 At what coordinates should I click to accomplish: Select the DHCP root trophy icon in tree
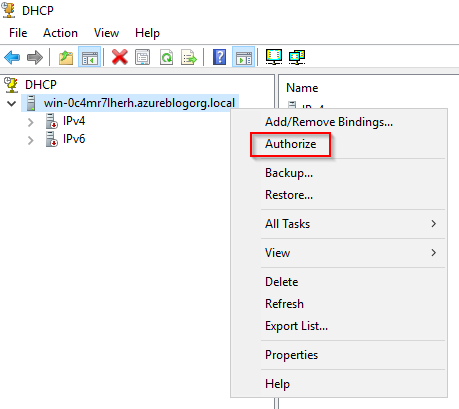click(x=11, y=85)
